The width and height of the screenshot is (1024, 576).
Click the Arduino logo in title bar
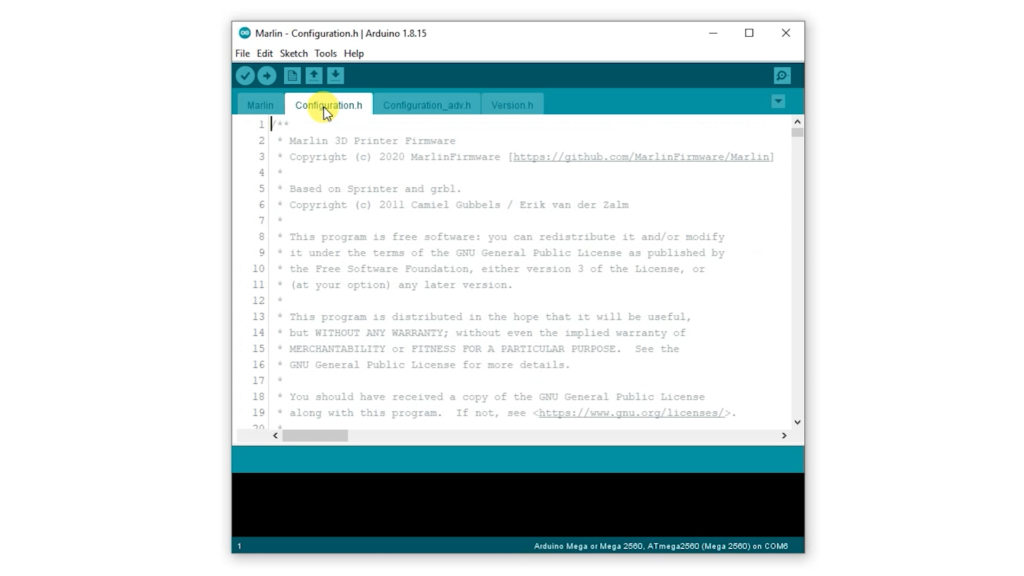[245, 33]
